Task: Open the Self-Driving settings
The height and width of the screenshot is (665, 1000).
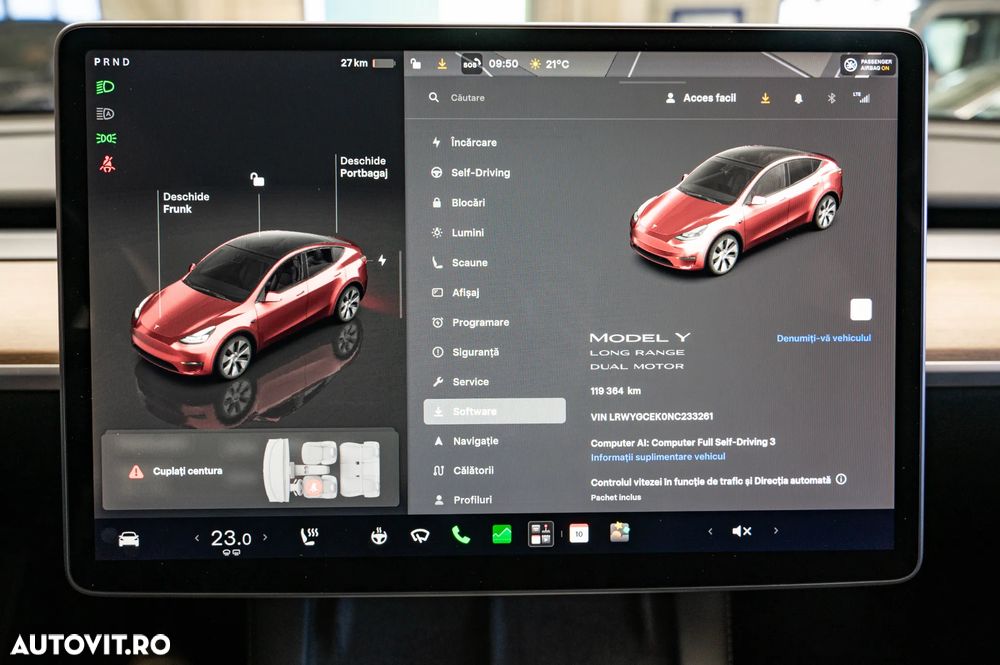Action: [471, 172]
